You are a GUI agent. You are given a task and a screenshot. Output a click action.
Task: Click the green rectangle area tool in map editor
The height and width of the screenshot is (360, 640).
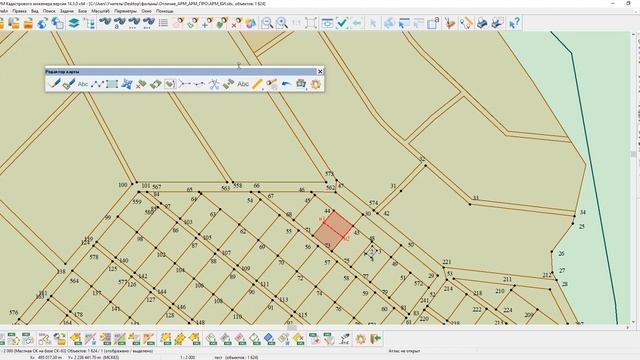coord(112,84)
